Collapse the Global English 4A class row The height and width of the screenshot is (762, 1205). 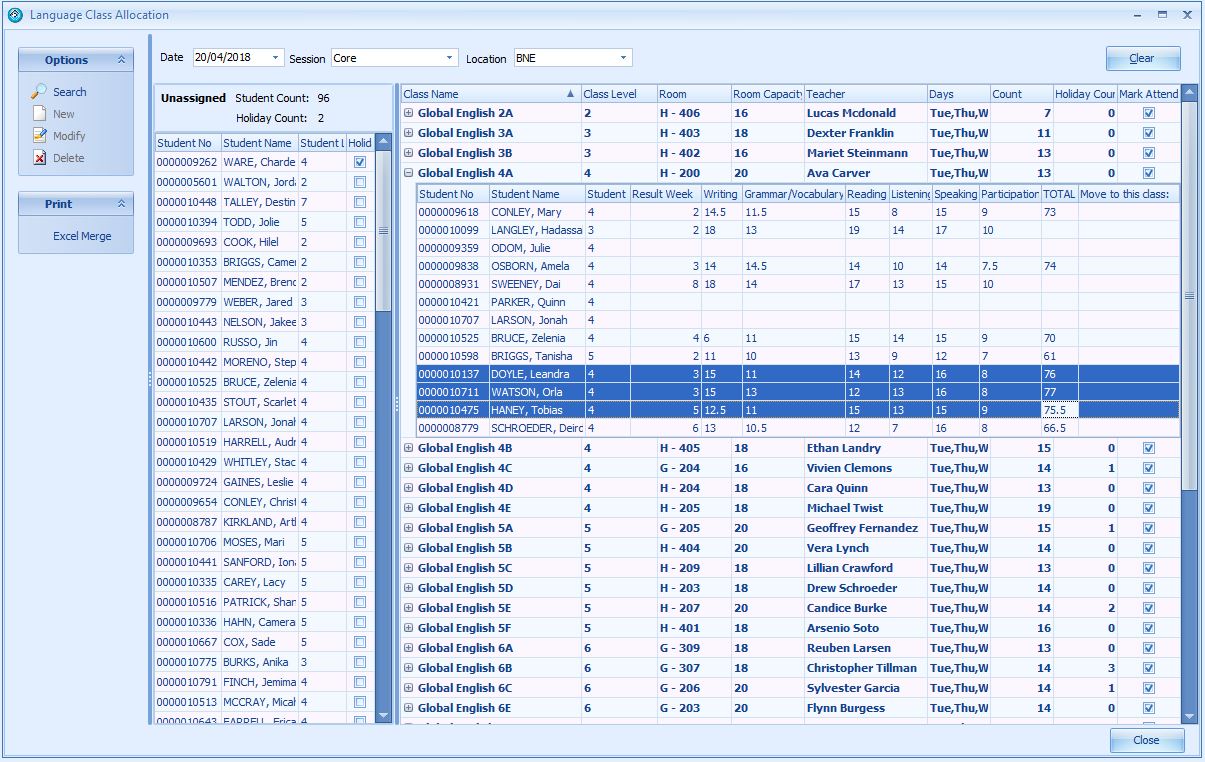click(408, 173)
